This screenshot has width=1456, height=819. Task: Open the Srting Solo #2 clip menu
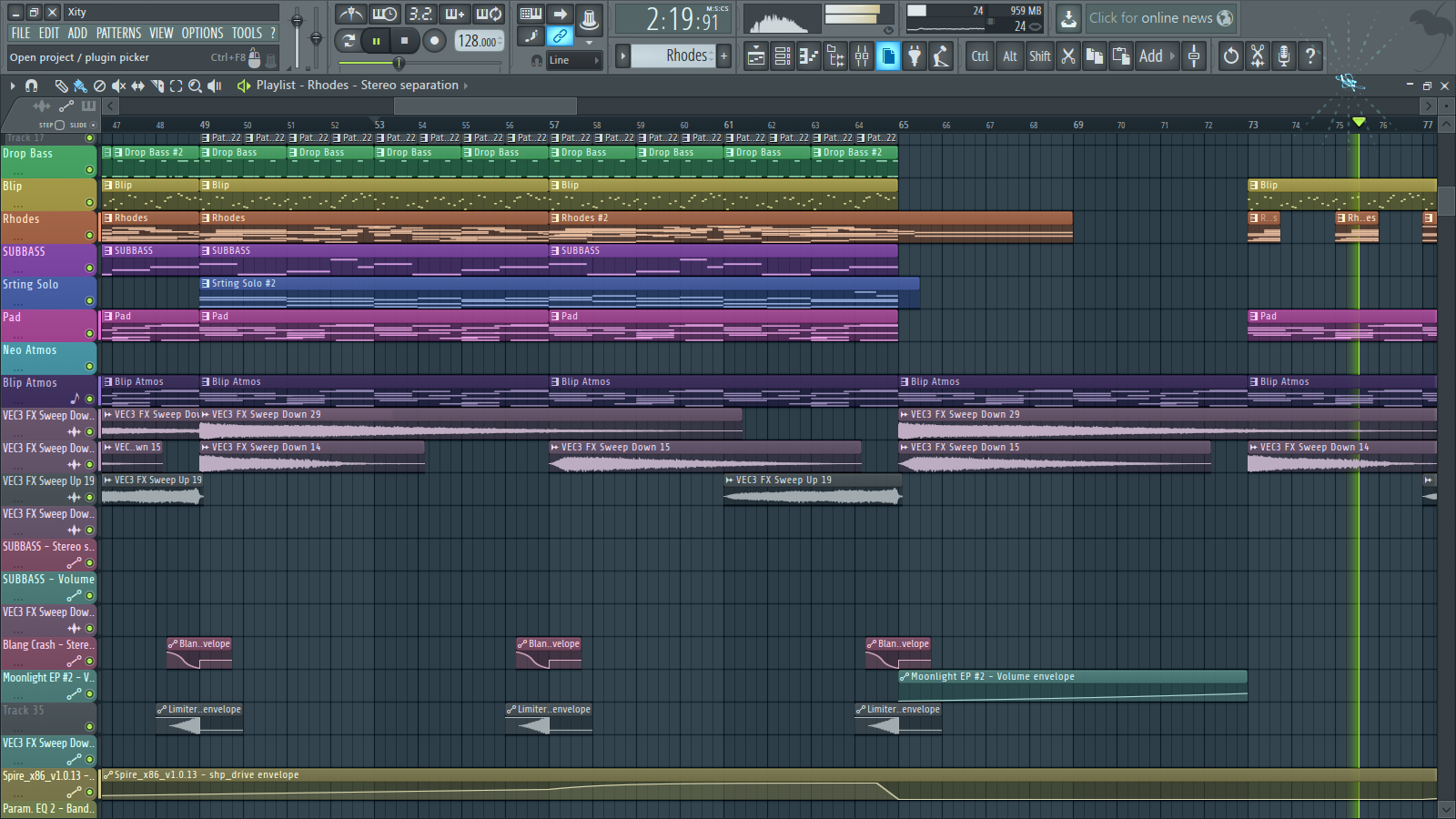click(206, 284)
